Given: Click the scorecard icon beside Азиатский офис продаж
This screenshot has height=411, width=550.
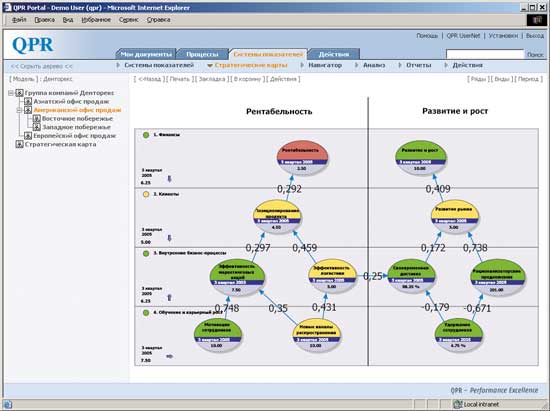Looking at the screenshot, I should coord(28,101).
